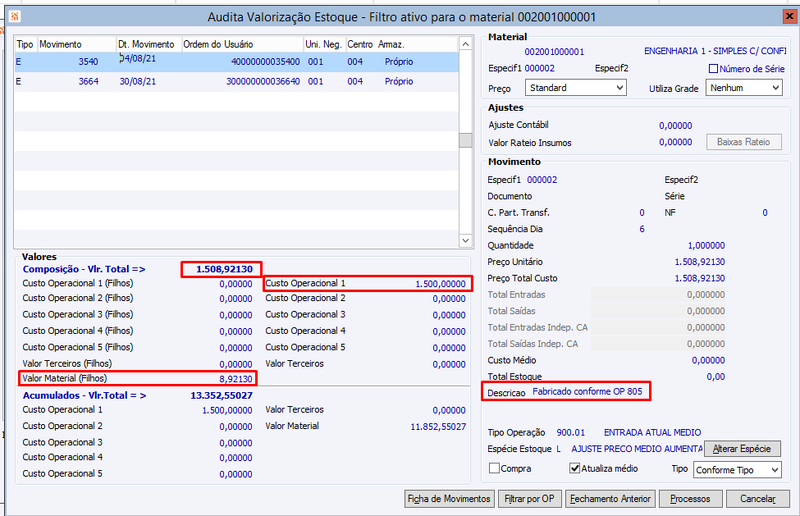This screenshot has width=800, height=516.
Task: Enable the Número de Série checkbox
Action: [x=713, y=68]
